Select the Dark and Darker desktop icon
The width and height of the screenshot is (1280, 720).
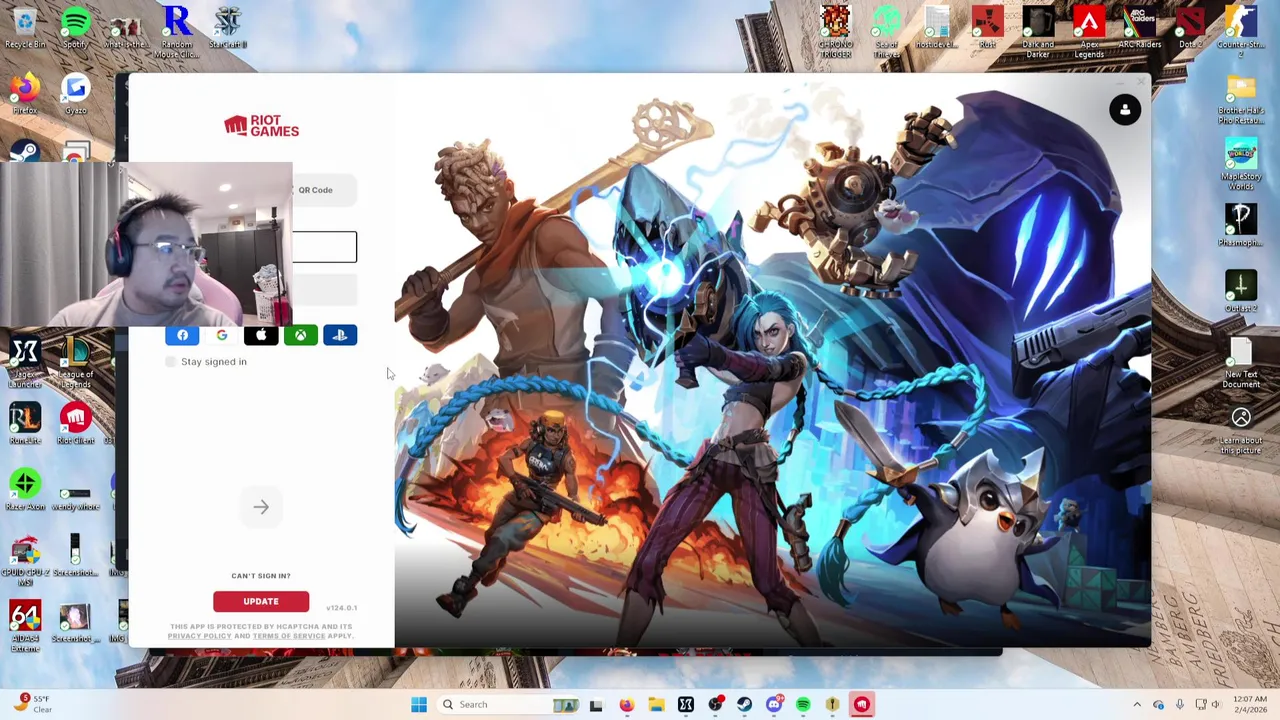click(x=1038, y=32)
